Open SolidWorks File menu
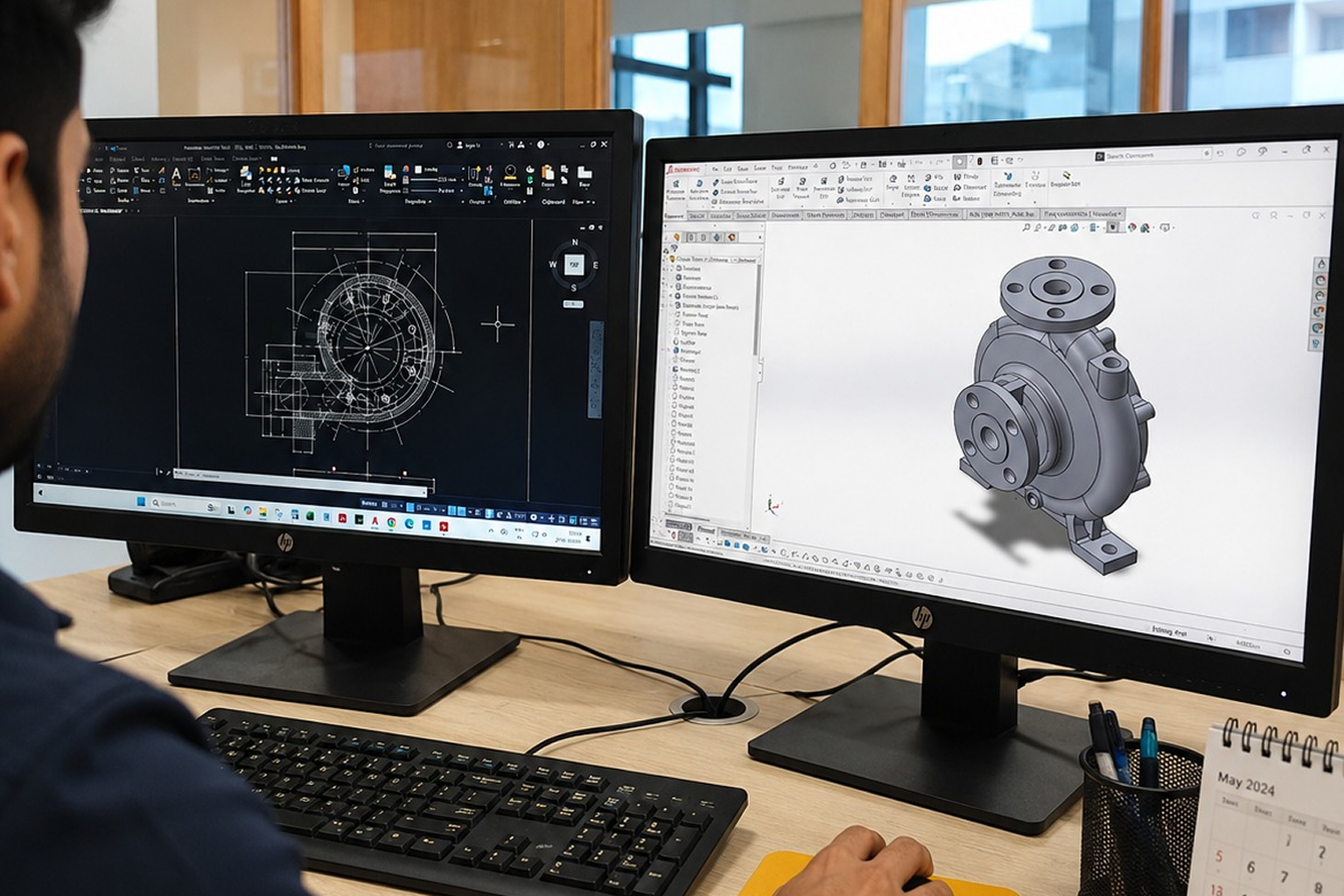The height and width of the screenshot is (896, 1344). coord(715,169)
